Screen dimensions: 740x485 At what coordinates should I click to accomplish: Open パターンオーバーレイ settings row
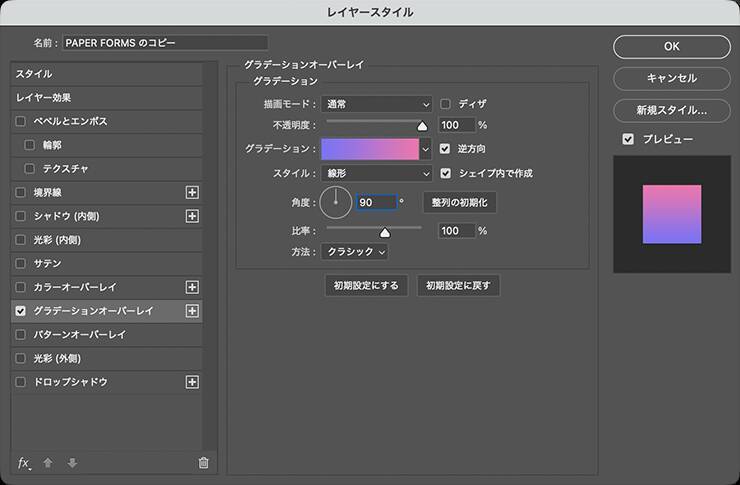(x=107, y=334)
